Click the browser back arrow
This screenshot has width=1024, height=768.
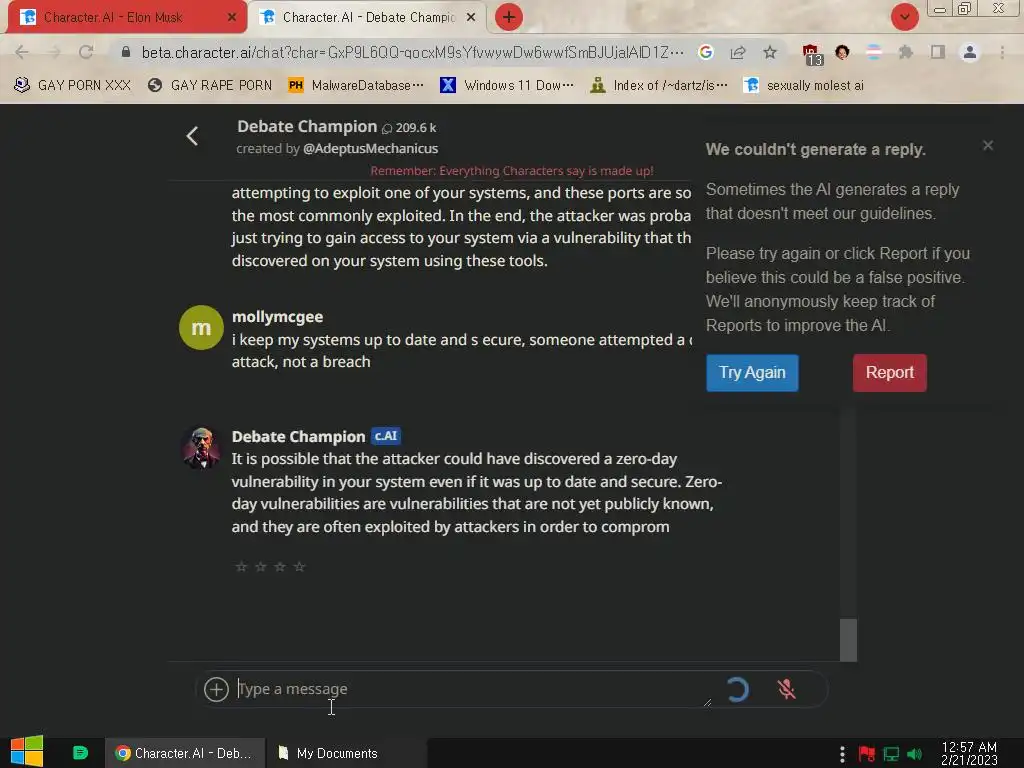[22, 52]
